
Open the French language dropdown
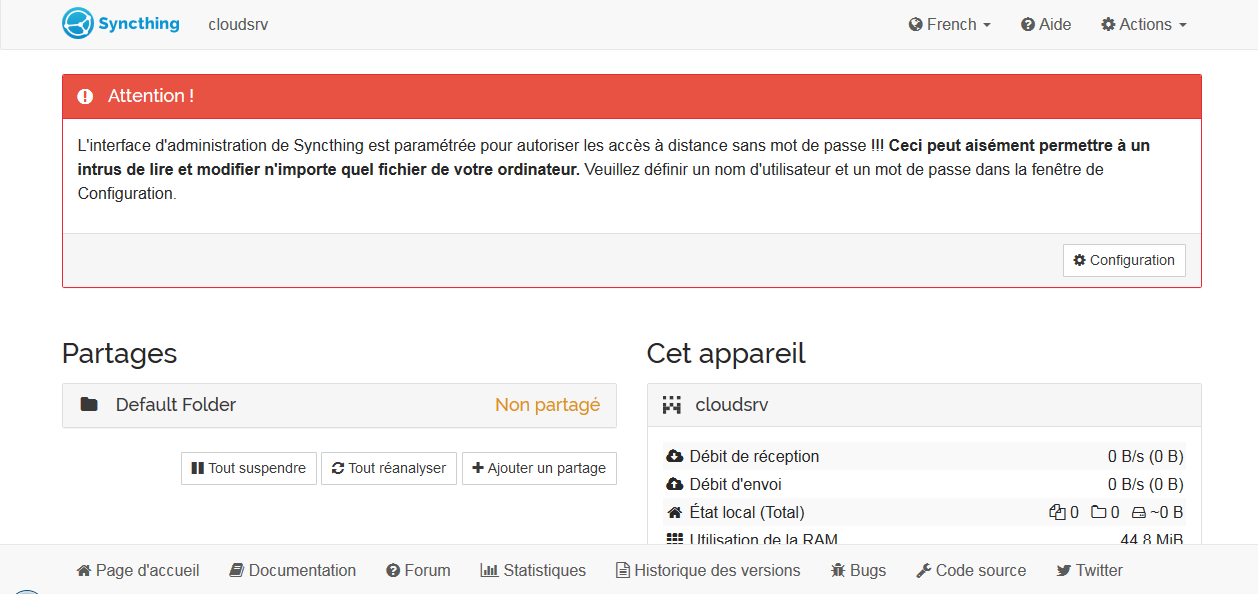coord(950,25)
